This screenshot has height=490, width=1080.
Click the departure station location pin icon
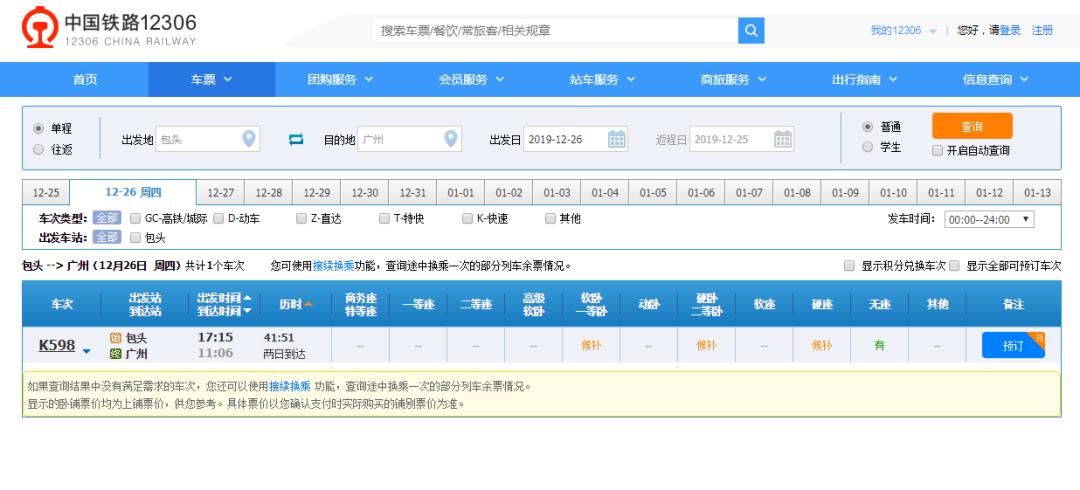249,139
